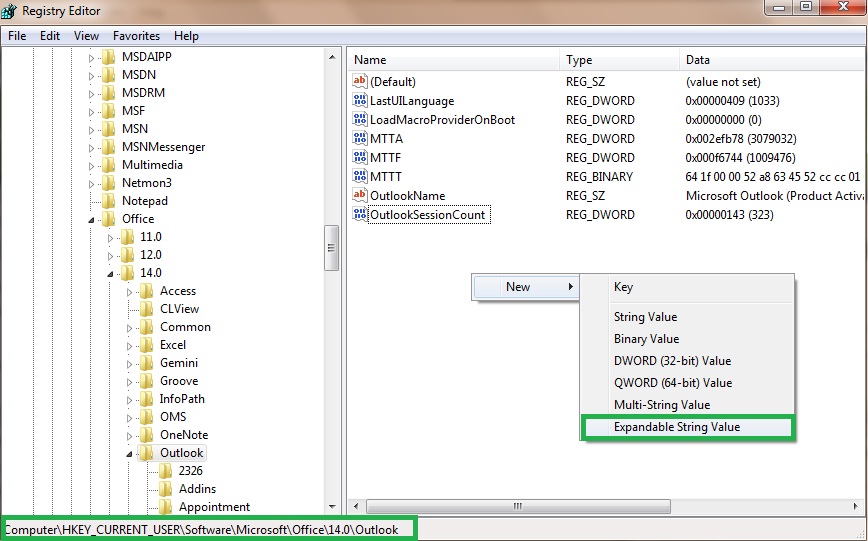
Task: Expand the Access tree node
Action: (130, 292)
